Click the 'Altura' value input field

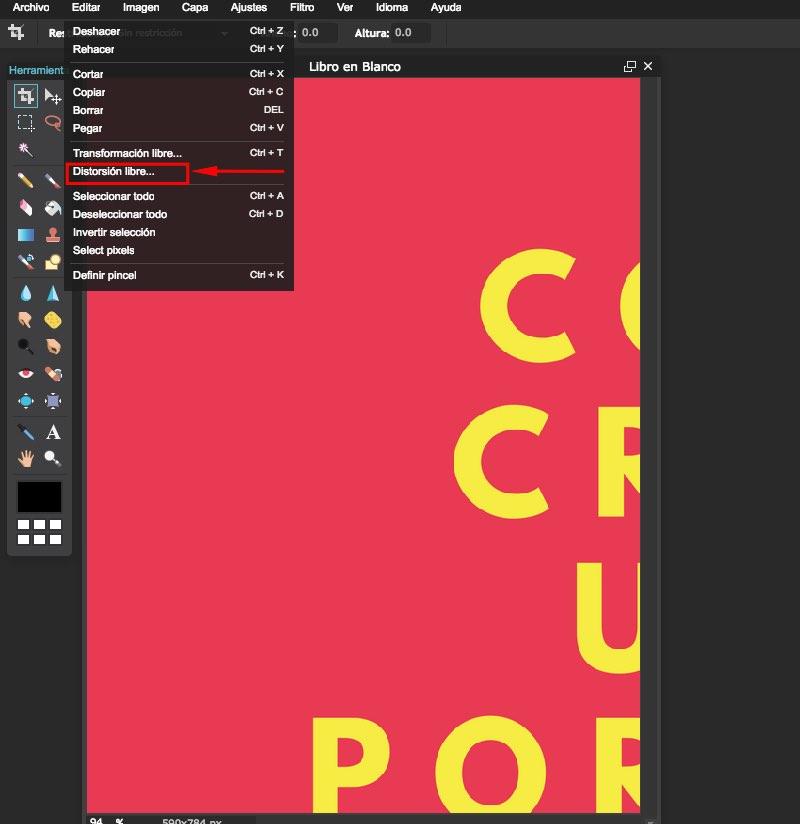click(405, 33)
